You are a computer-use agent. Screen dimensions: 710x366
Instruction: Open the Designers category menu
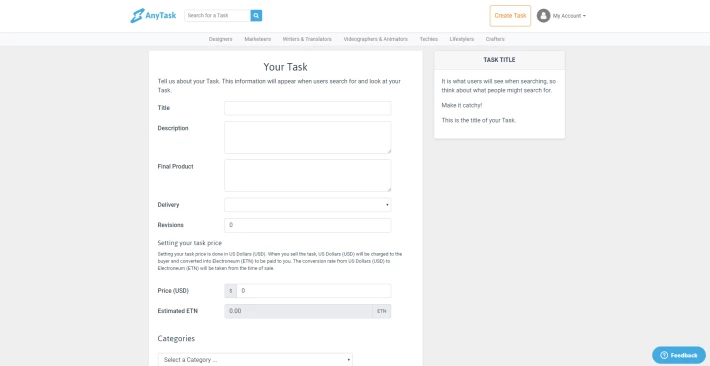221,39
